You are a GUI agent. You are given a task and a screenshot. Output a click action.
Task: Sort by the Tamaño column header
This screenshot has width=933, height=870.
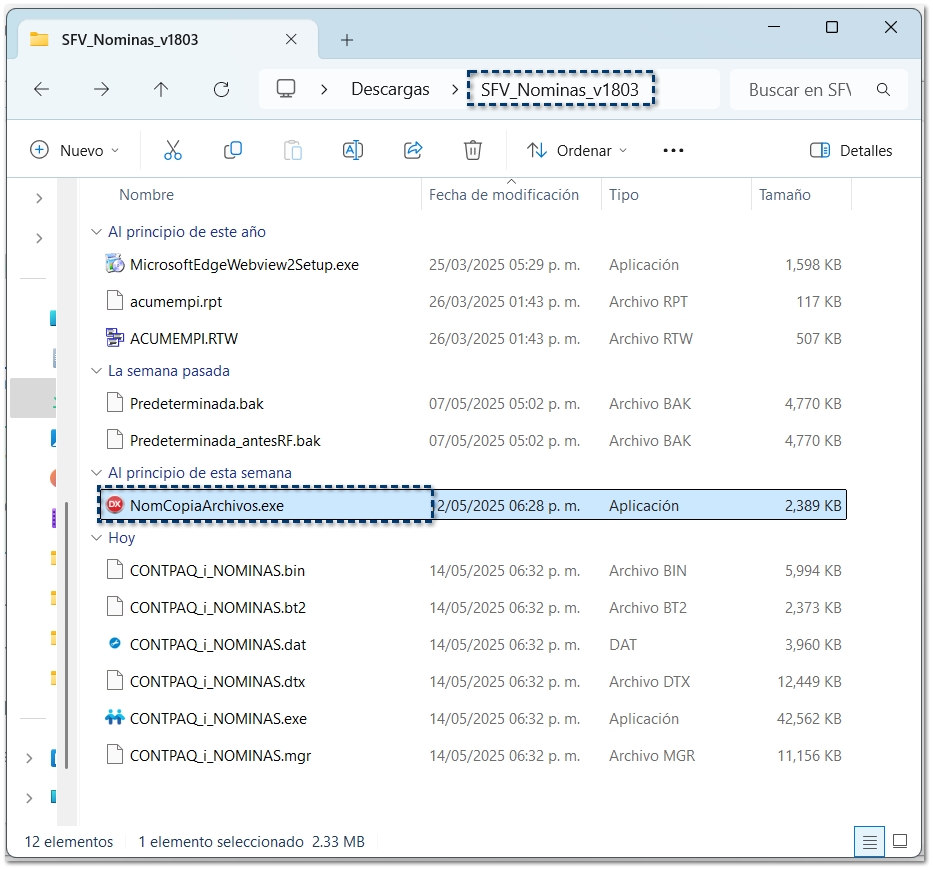[x=785, y=195]
